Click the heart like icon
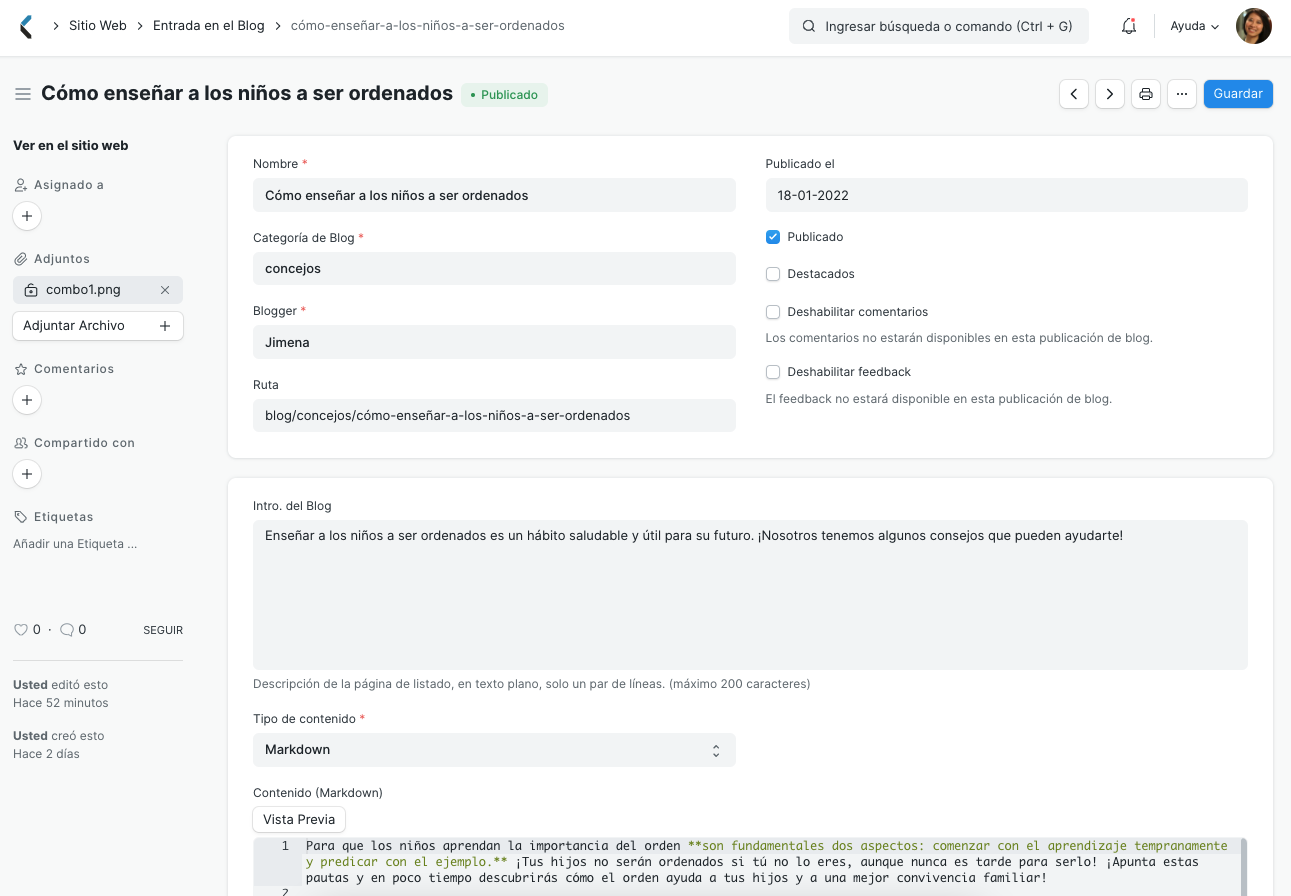This screenshot has height=896, width=1291. tap(20, 630)
